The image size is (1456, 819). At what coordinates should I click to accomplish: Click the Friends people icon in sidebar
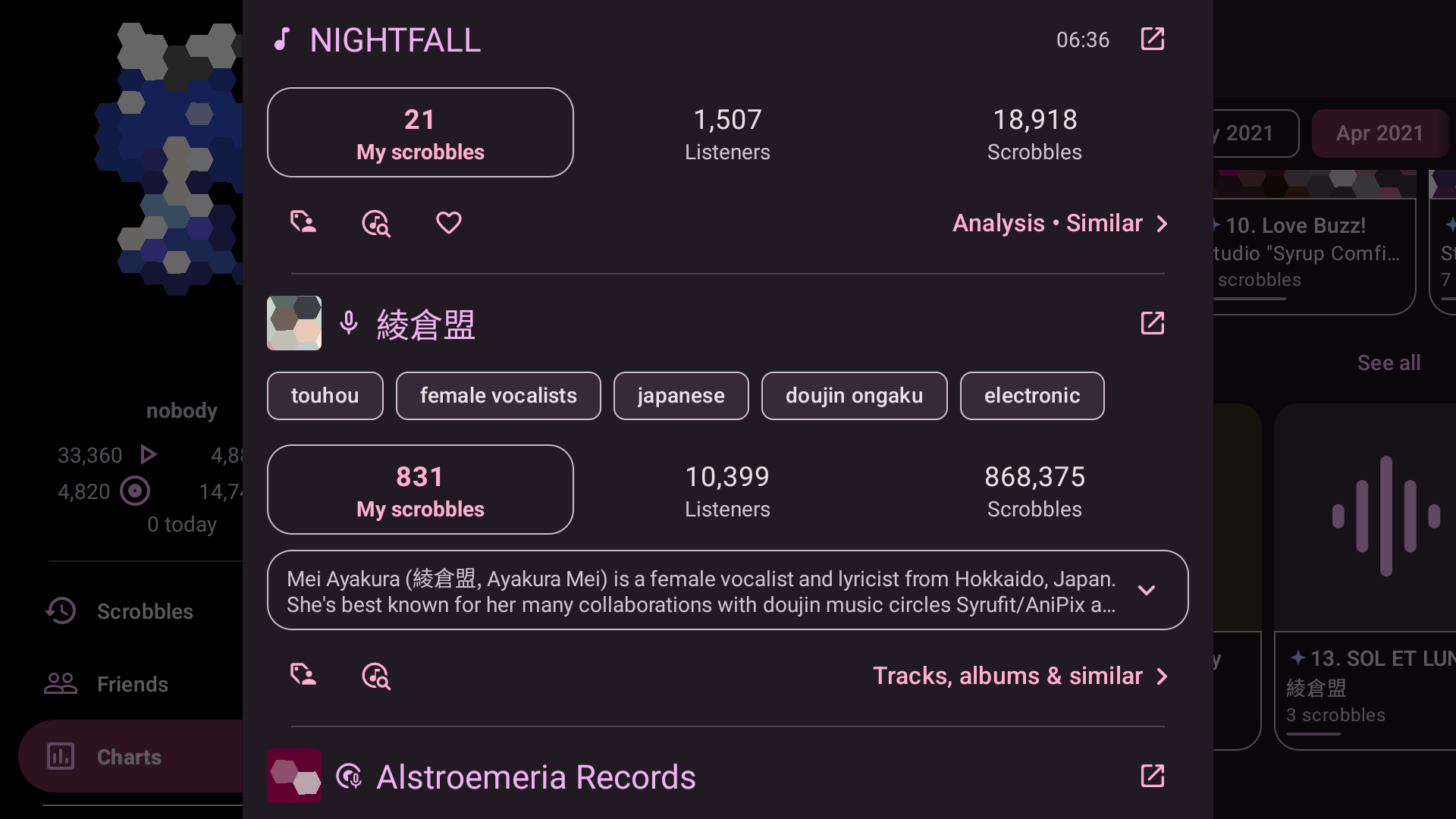(61, 684)
